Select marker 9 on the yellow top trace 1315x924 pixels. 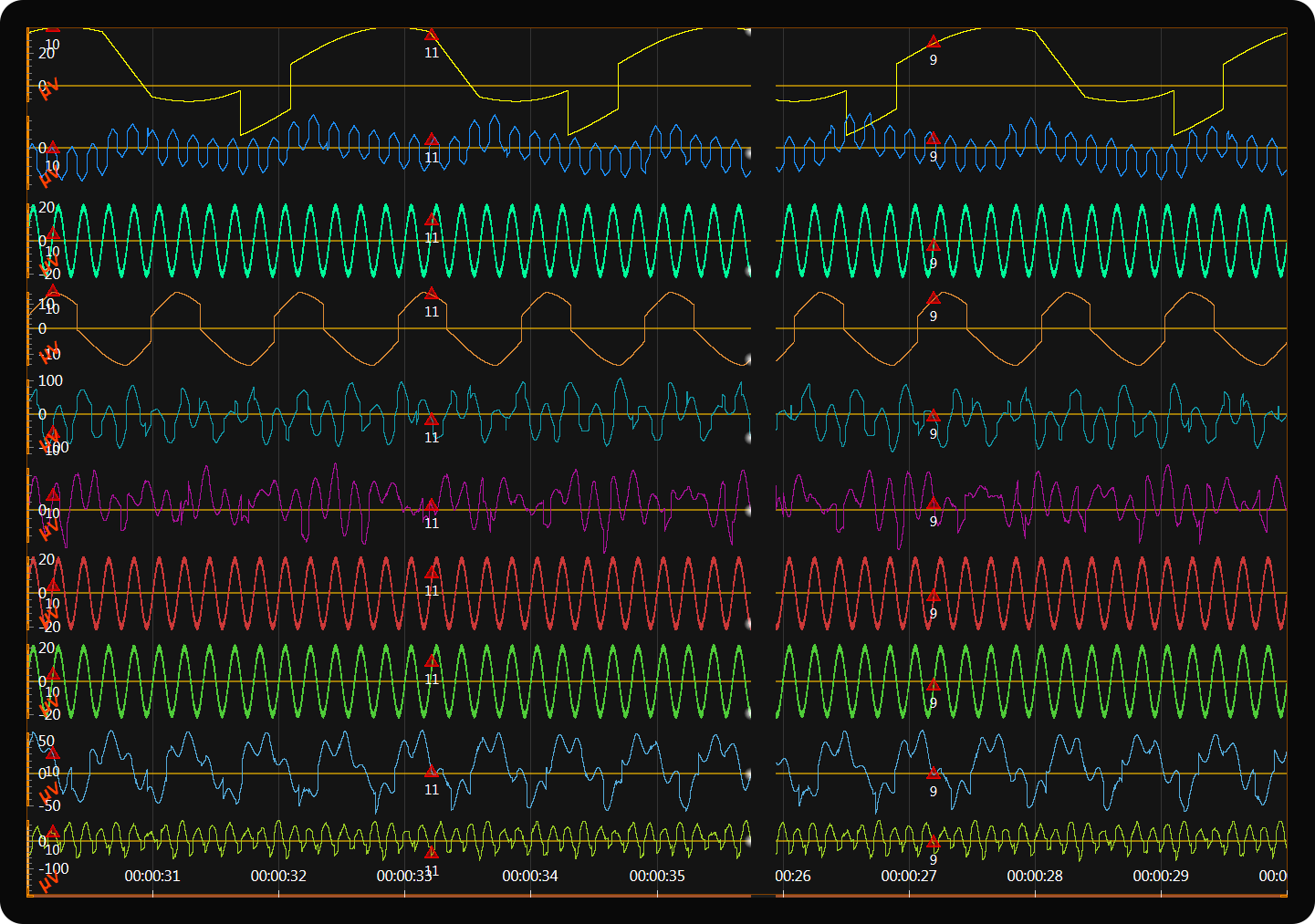coord(934,42)
